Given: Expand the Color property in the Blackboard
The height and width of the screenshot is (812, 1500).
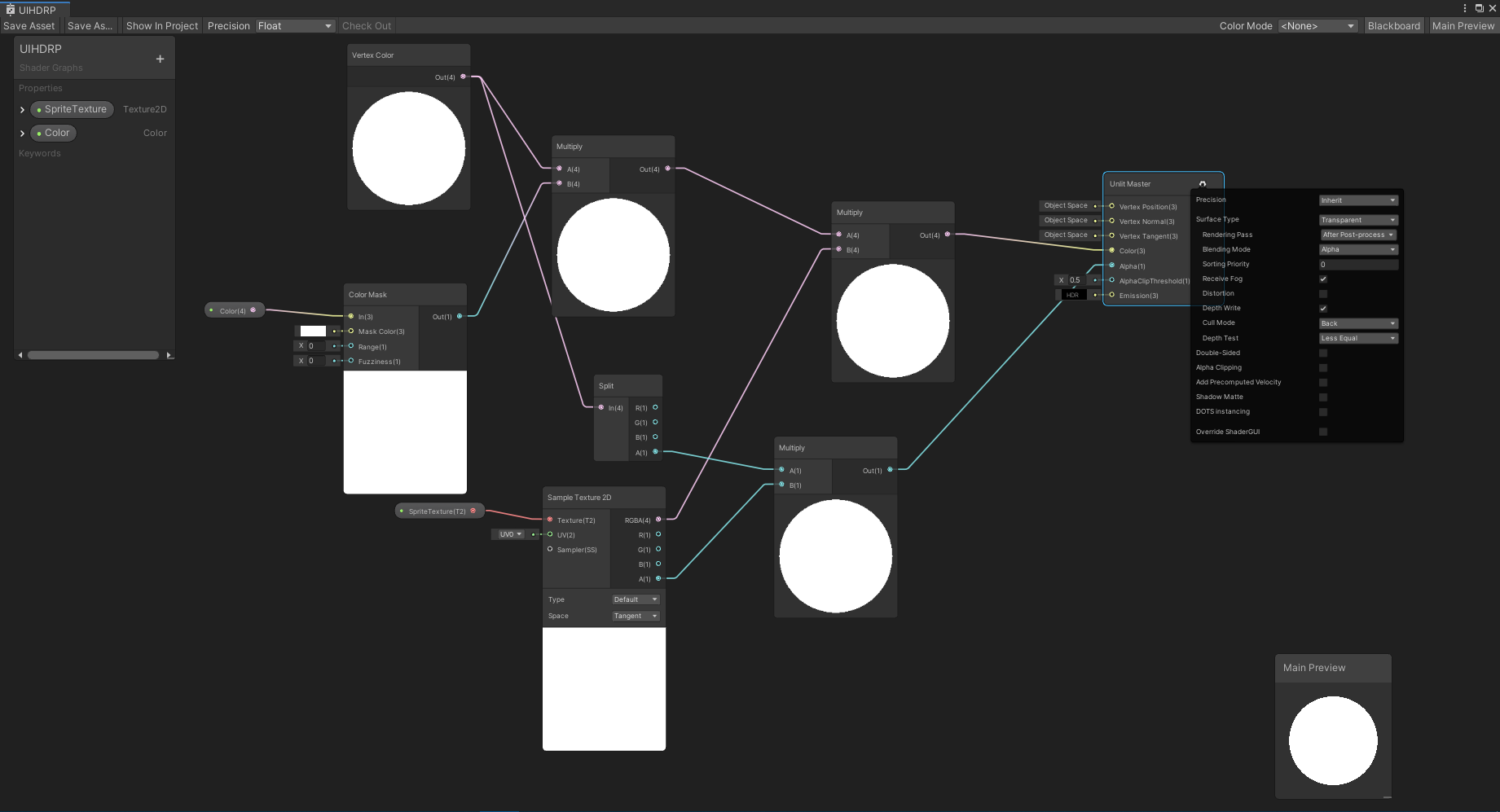Looking at the screenshot, I should point(21,133).
